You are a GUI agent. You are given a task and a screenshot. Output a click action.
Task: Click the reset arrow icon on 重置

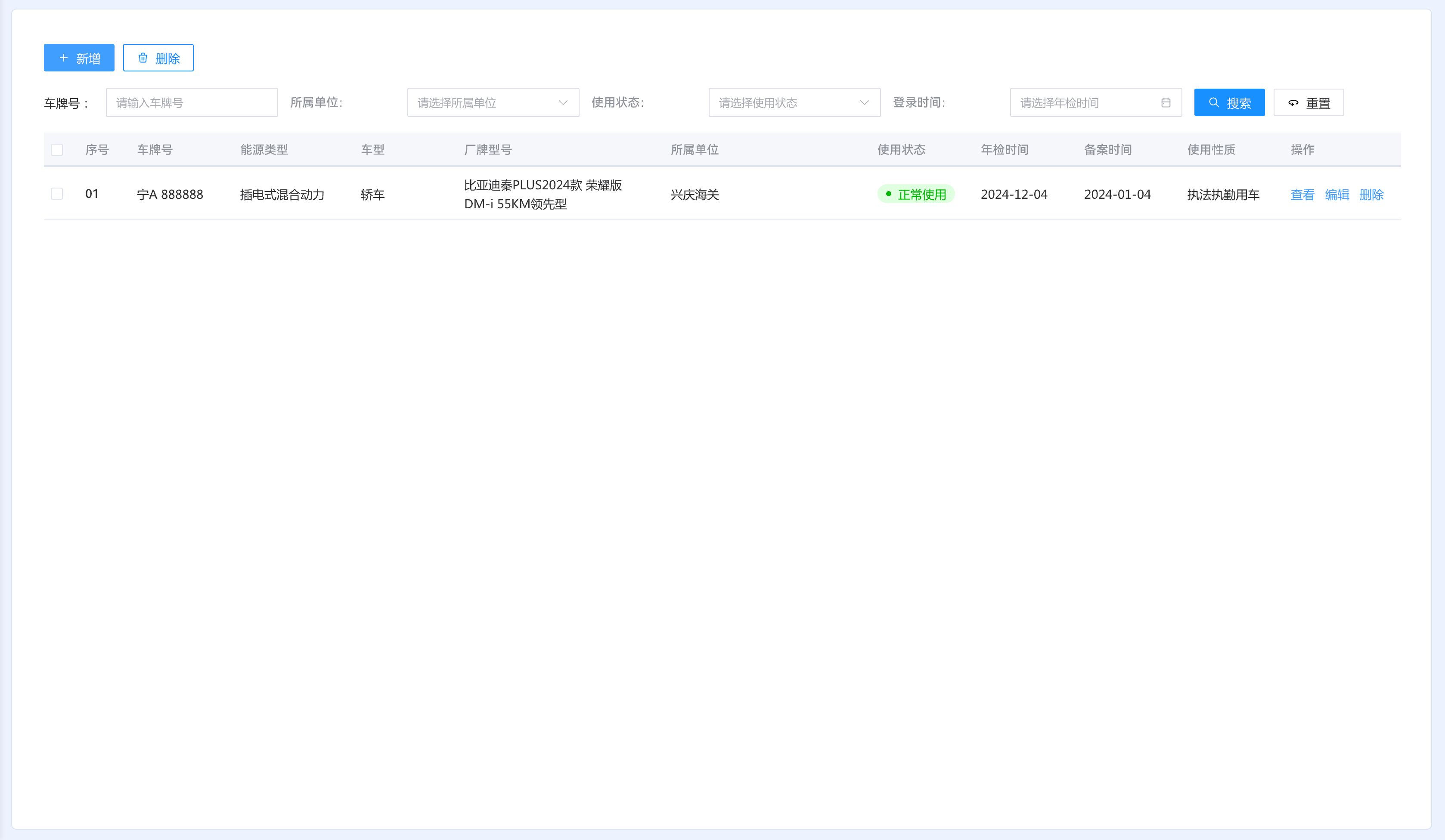(1293, 103)
